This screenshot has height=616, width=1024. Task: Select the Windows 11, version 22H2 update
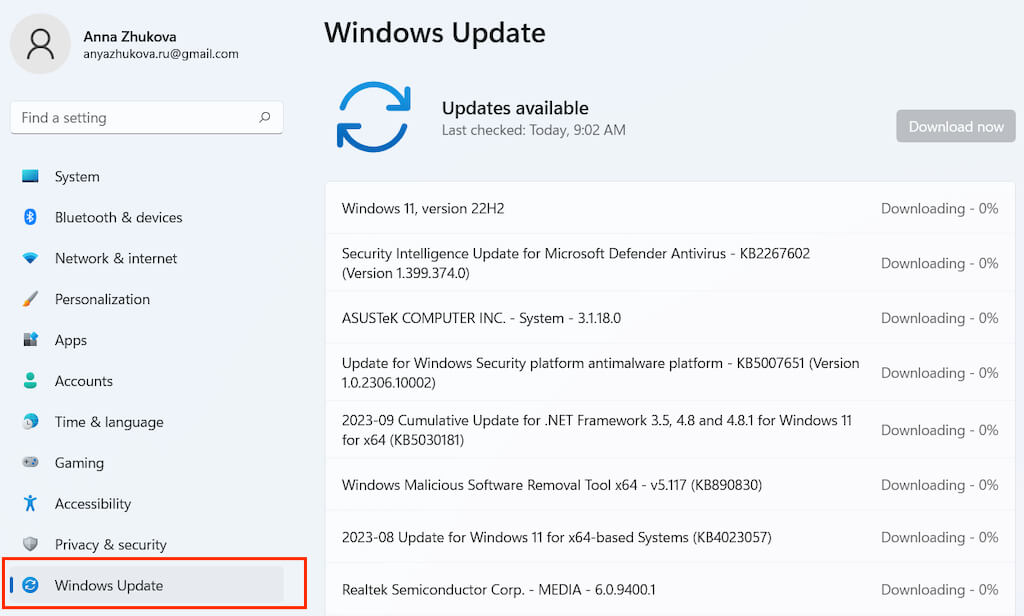(x=423, y=209)
